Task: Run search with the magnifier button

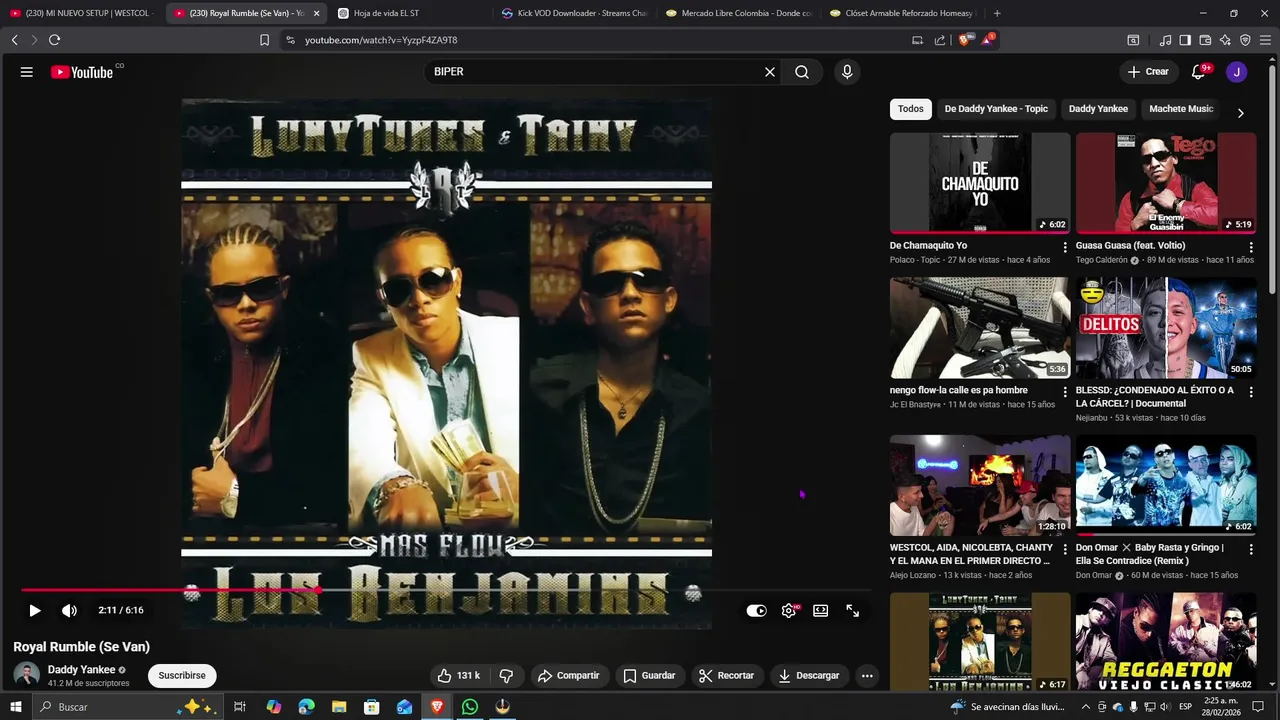Action: pyautogui.click(x=802, y=72)
